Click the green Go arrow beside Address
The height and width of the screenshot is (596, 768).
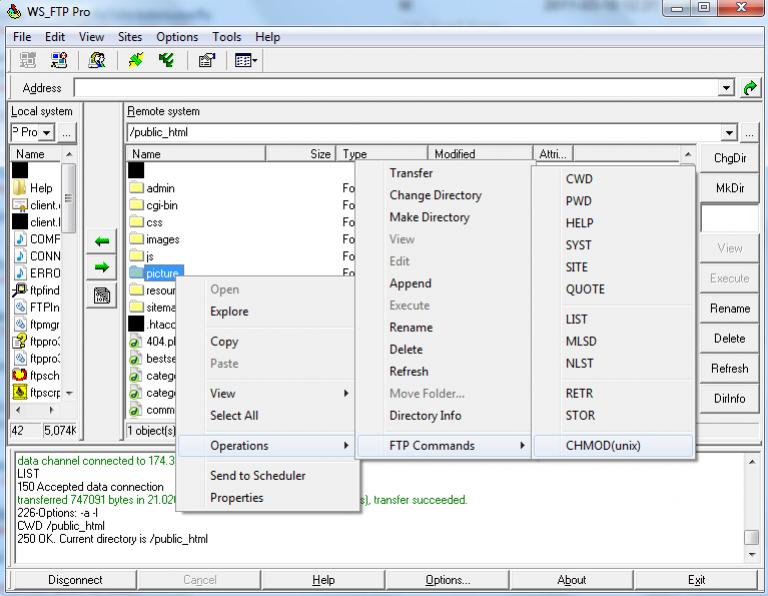[750, 89]
